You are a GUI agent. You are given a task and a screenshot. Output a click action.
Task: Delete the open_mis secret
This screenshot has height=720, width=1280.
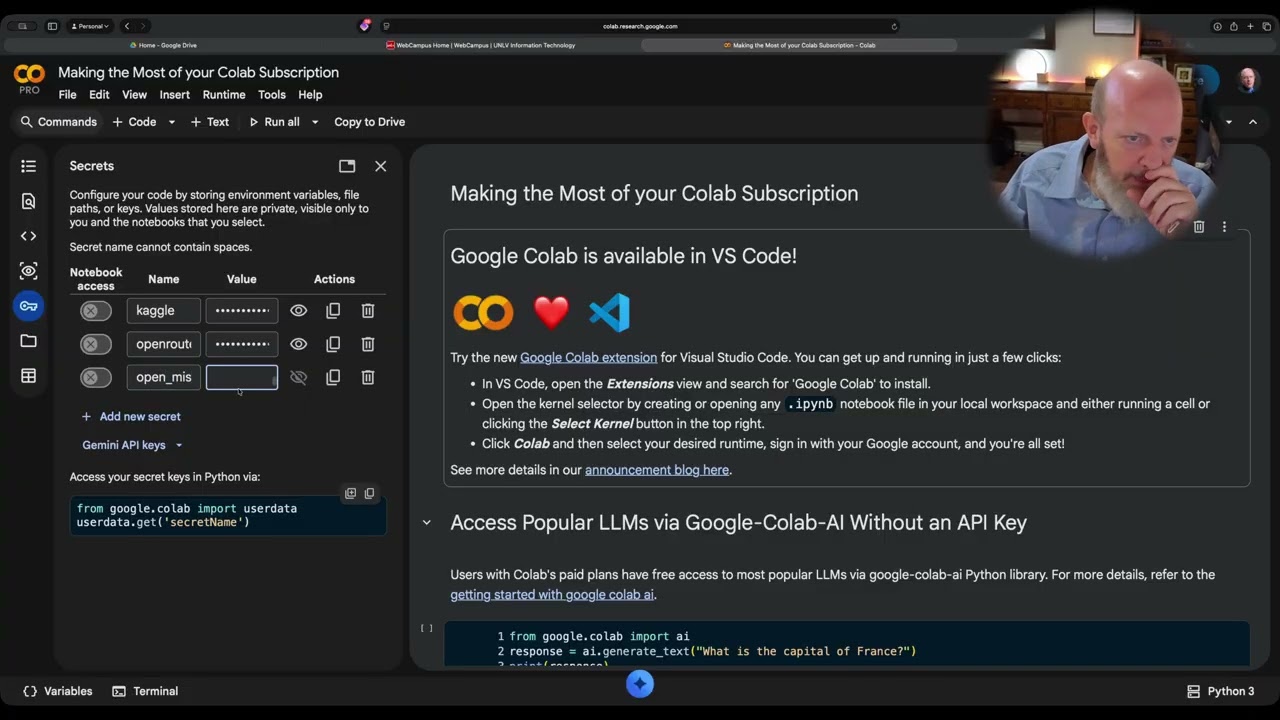368,377
